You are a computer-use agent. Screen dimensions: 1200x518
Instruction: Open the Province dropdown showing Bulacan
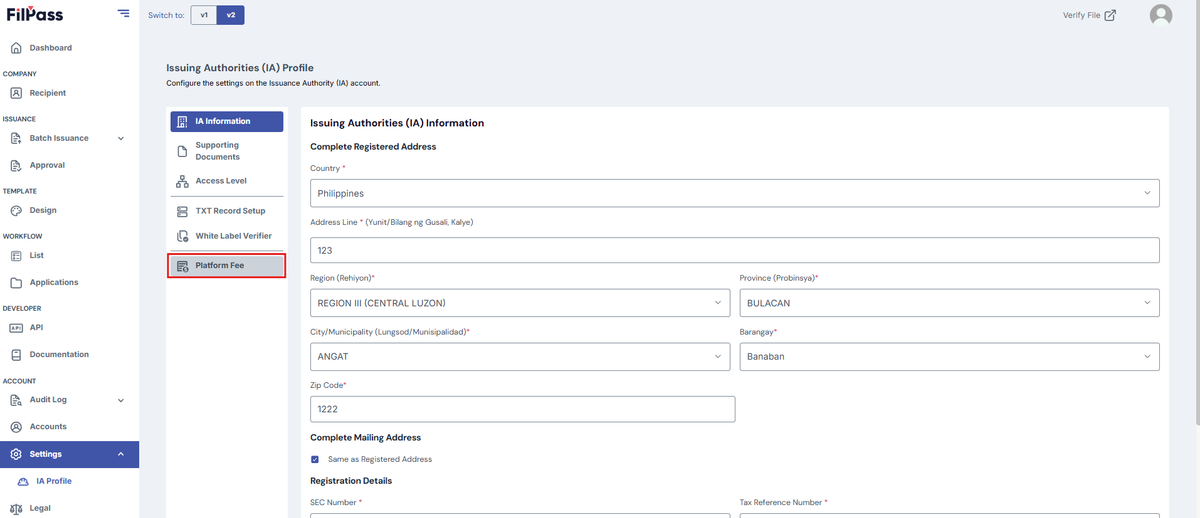pyautogui.click(x=950, y=302)
